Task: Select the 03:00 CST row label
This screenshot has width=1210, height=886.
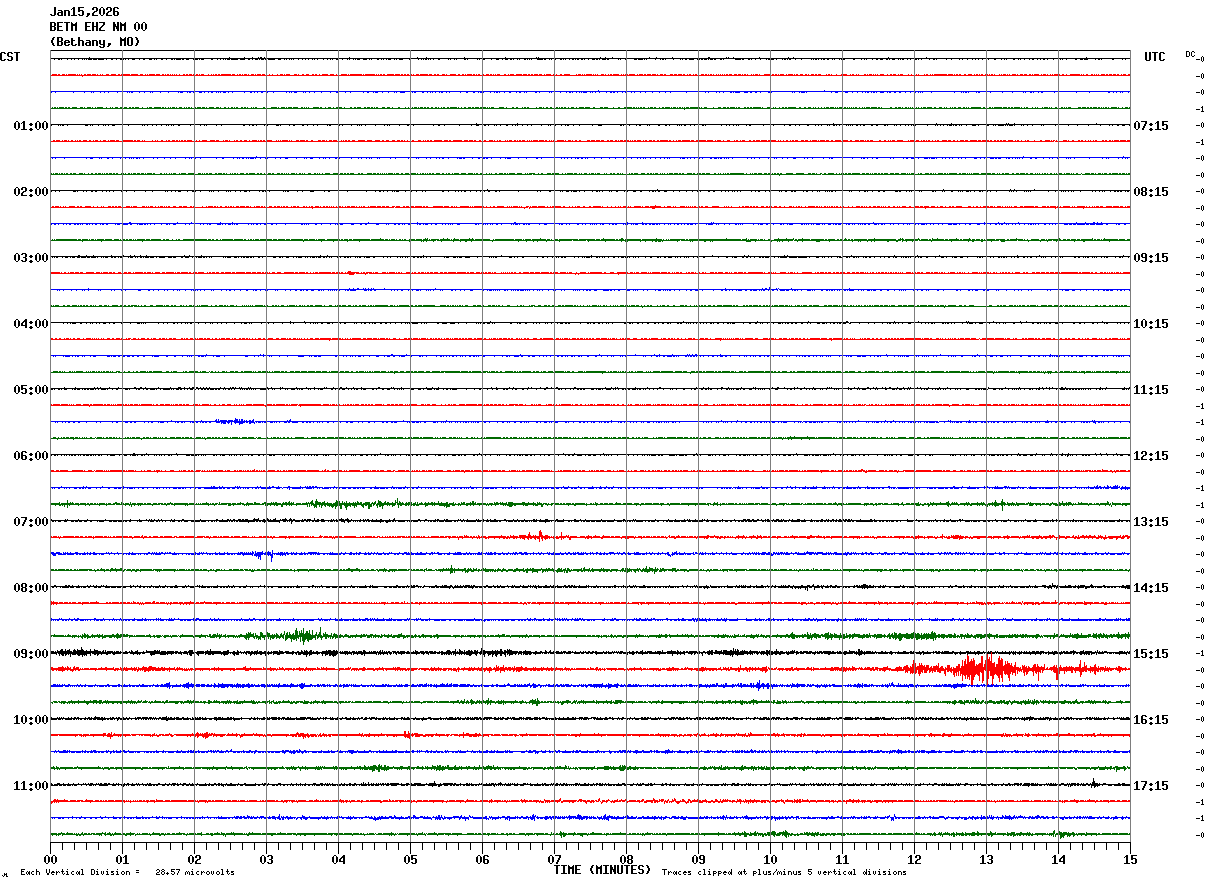Action: point(30,258)
